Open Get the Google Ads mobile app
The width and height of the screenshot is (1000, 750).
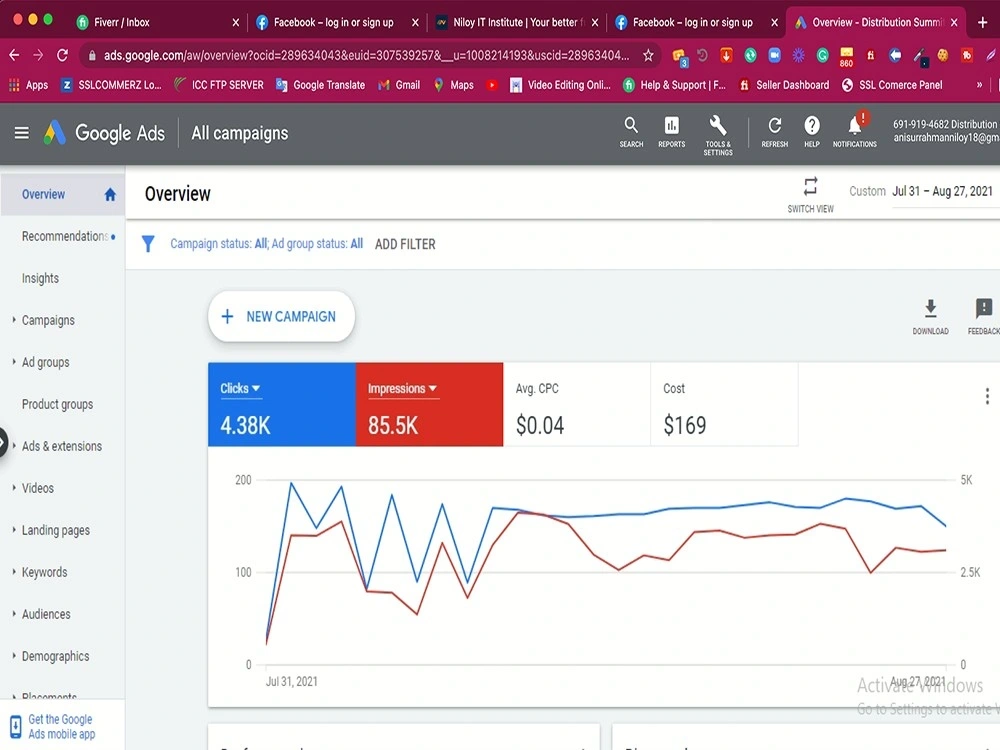61,726
